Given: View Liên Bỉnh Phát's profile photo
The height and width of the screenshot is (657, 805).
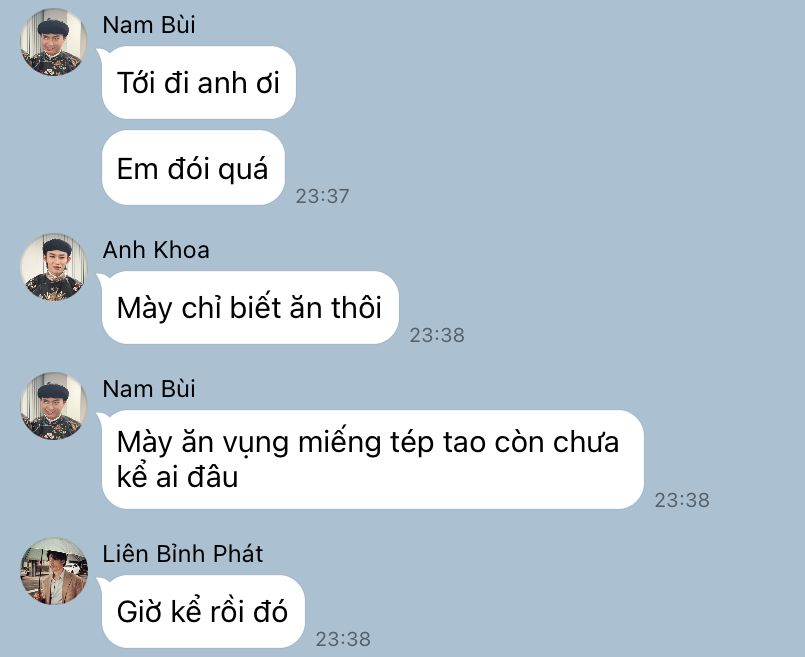Looking at the screenshot, I should click(x=54, y=571).
